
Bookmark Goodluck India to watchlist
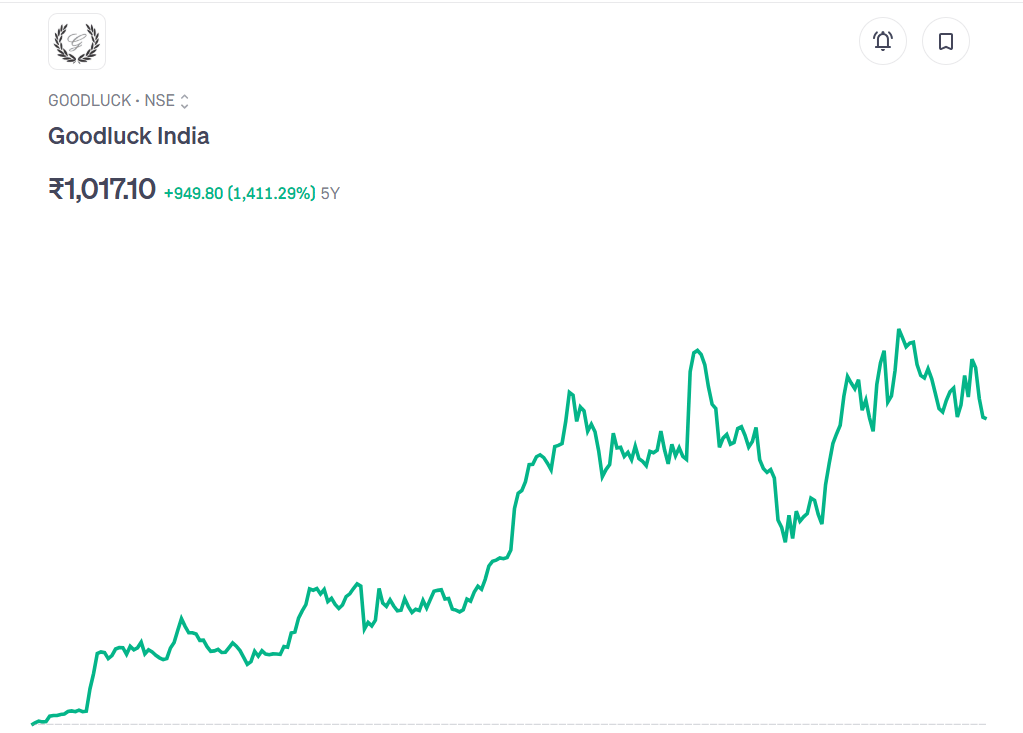[945, 41]
